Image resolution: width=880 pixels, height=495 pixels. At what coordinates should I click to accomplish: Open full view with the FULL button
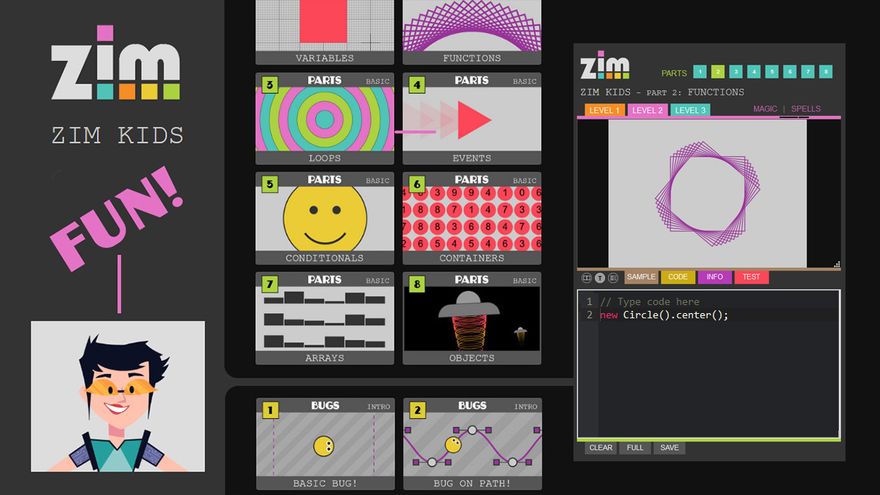tap(635, 448)
